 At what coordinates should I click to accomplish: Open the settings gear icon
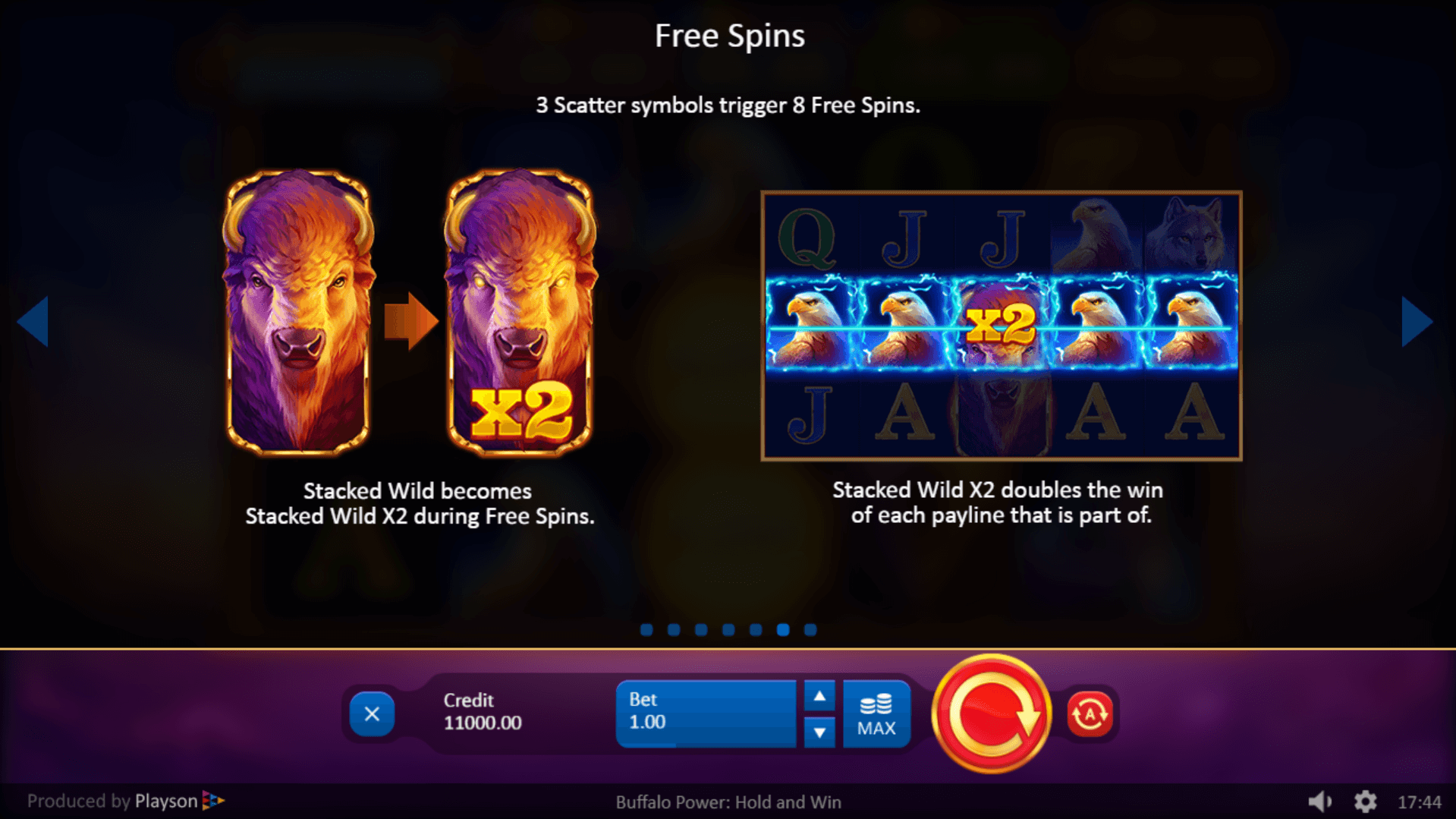tap(1365, 802)
